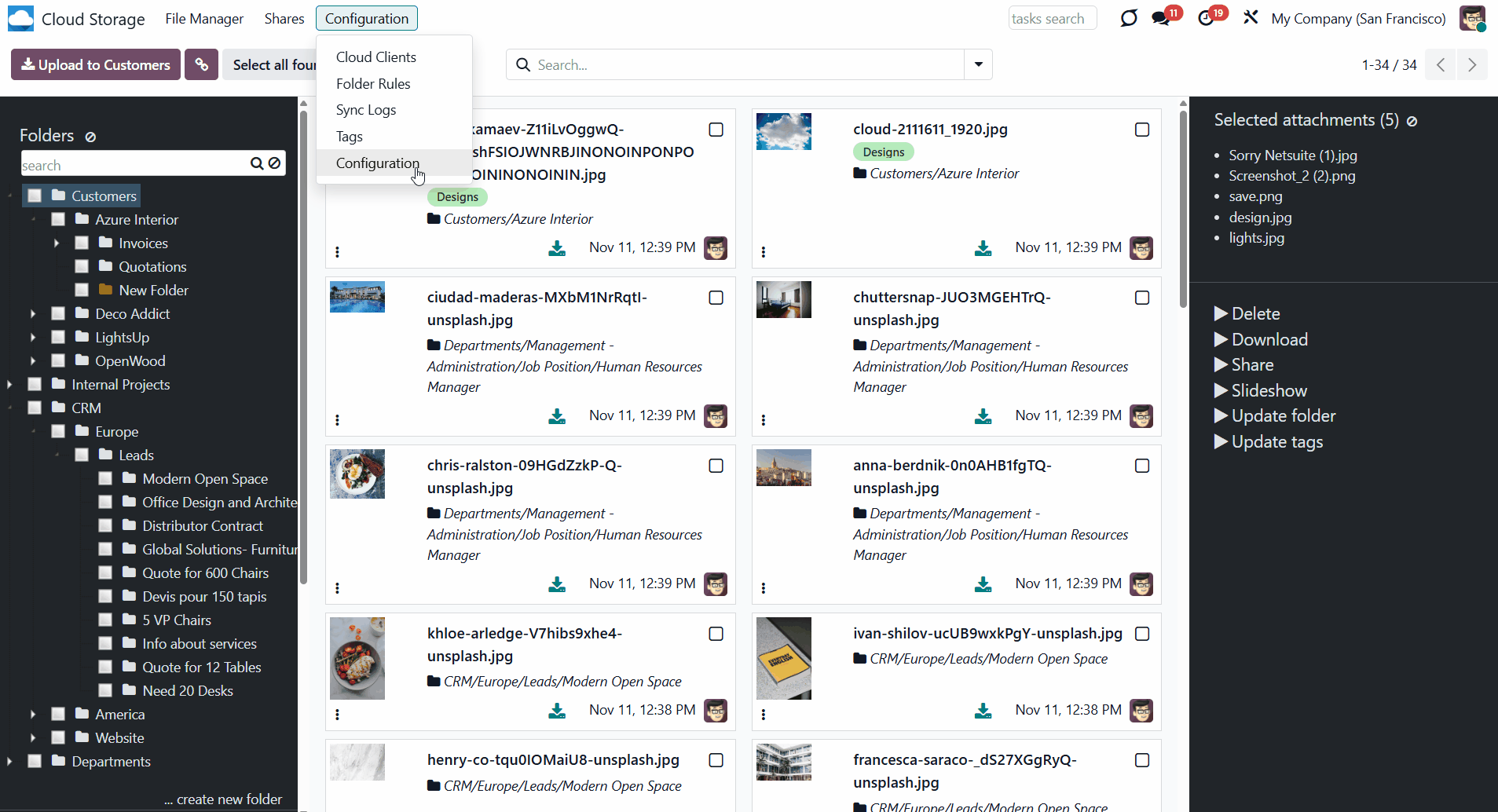Select the chuttersnap-JUO3MGEHTrQ file checkbox
This screenshot has height=812, width=1498.
1142,298
